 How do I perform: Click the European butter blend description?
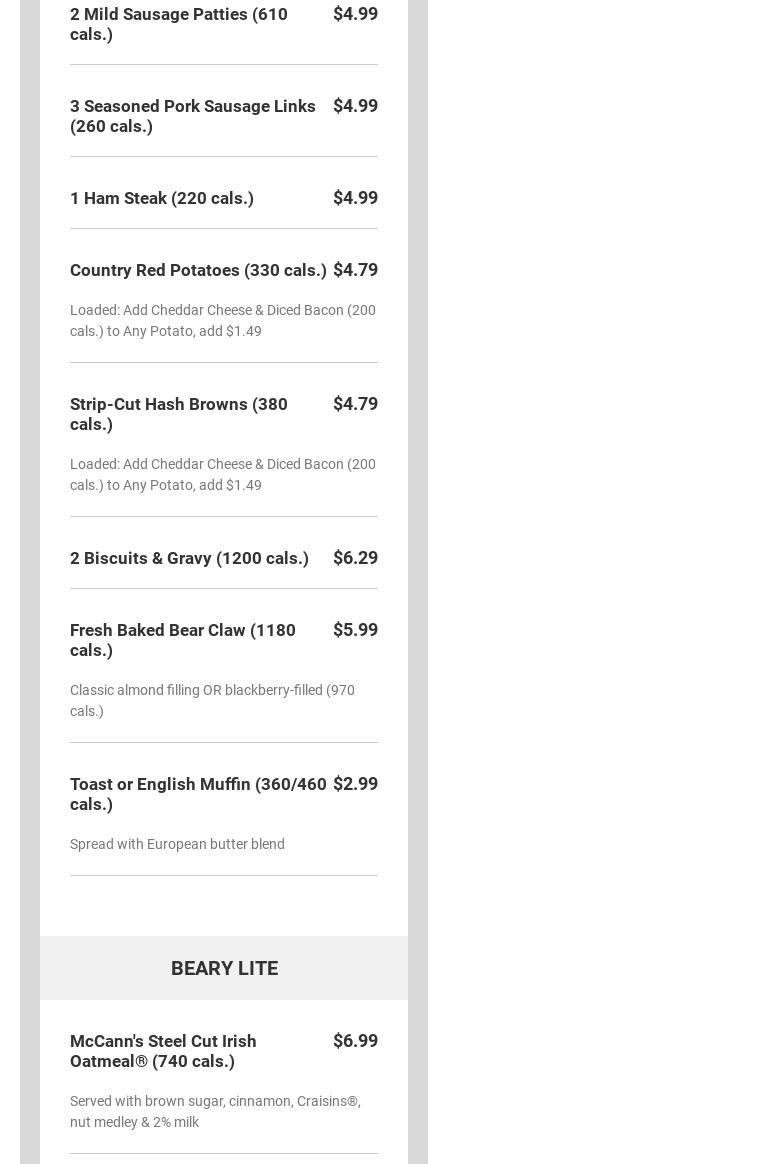pyautogui.click(x=177, y=844)
